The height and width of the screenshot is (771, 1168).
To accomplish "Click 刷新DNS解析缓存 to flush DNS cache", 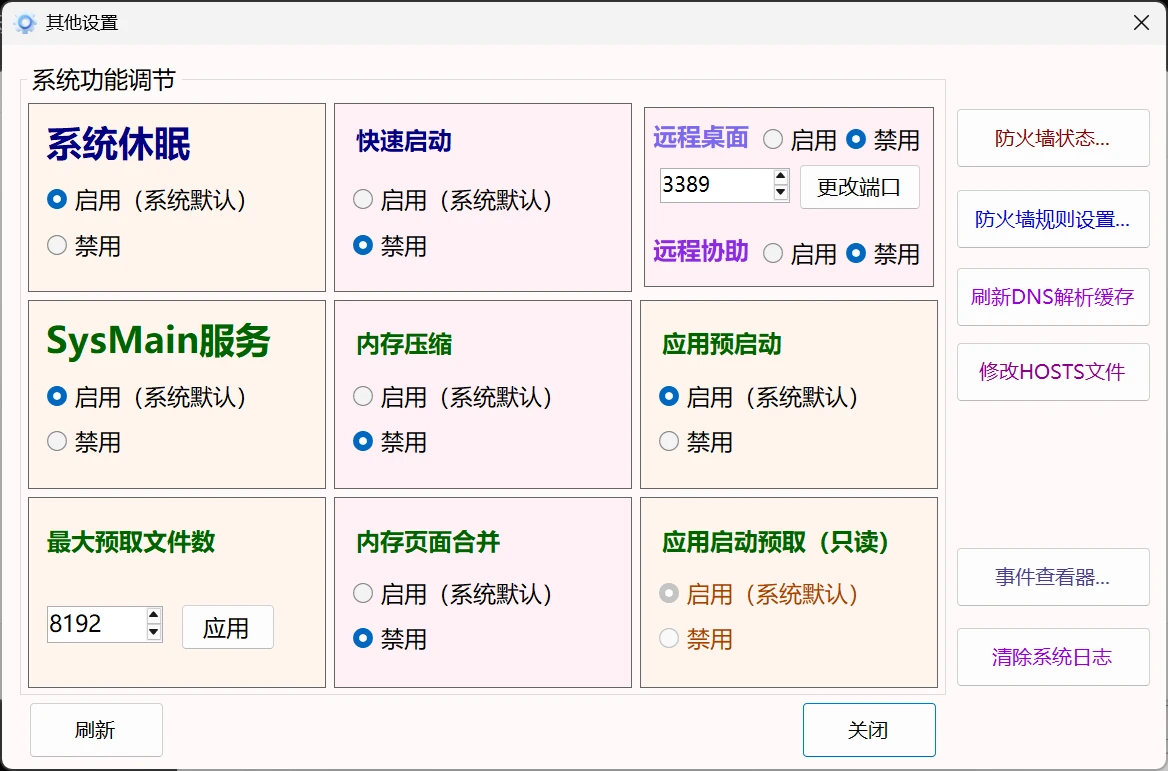I will click(1052, 297).
